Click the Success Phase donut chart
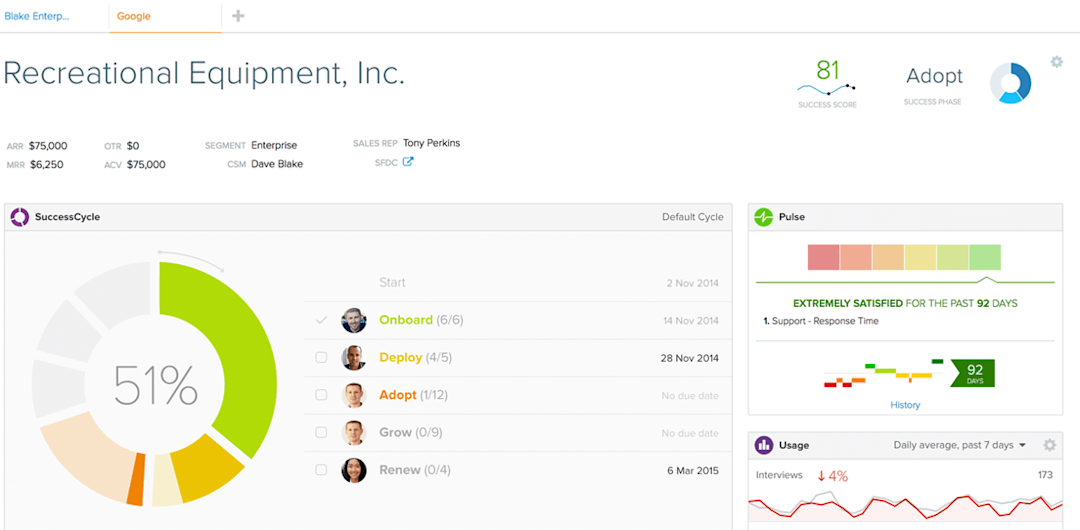The width and height of the screenshot is (1080, 530). coord(1010,83)
